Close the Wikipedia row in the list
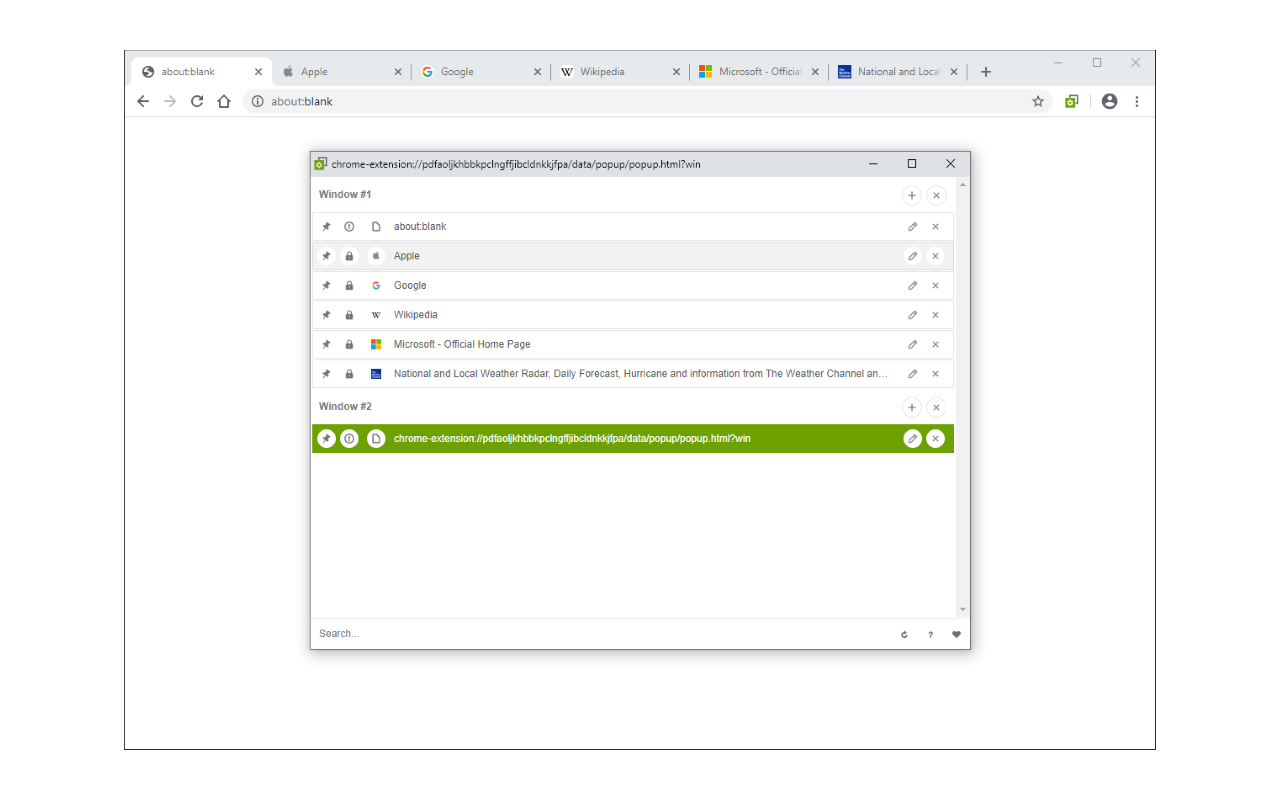This screenshot has height=800, width=1280. click(935, 315)
